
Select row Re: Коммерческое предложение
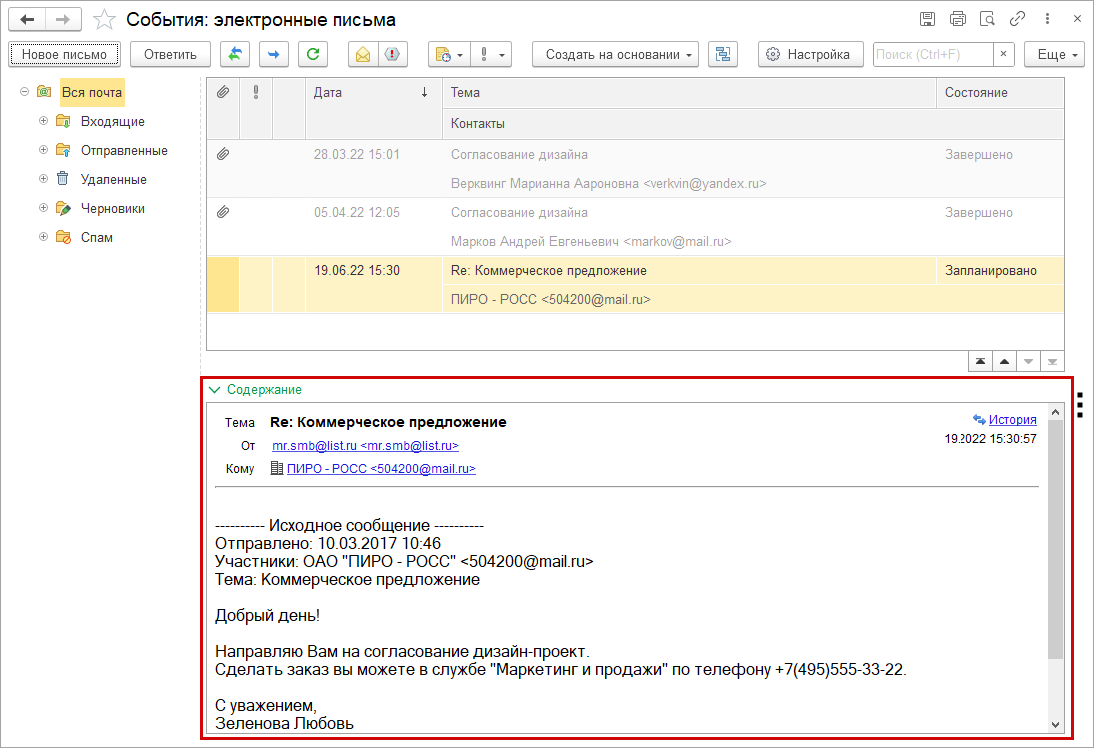635,285
